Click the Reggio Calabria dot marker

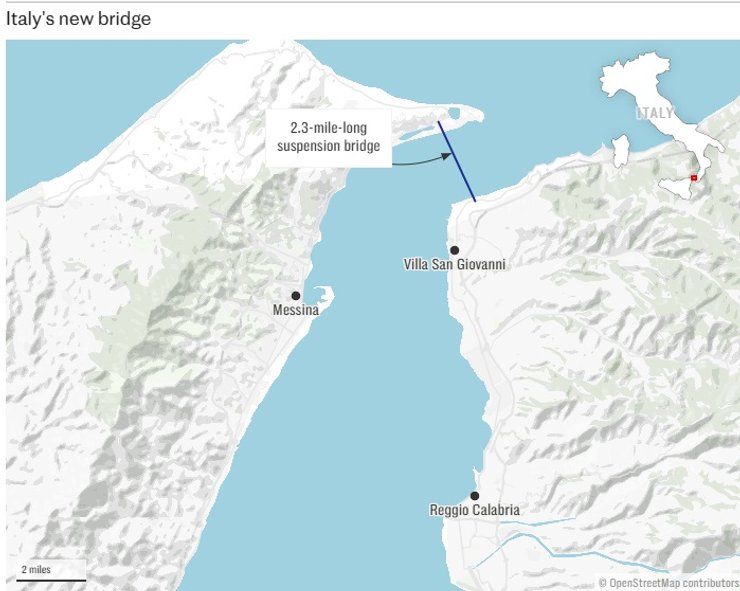pyautogui.click(x=475, y=496)
